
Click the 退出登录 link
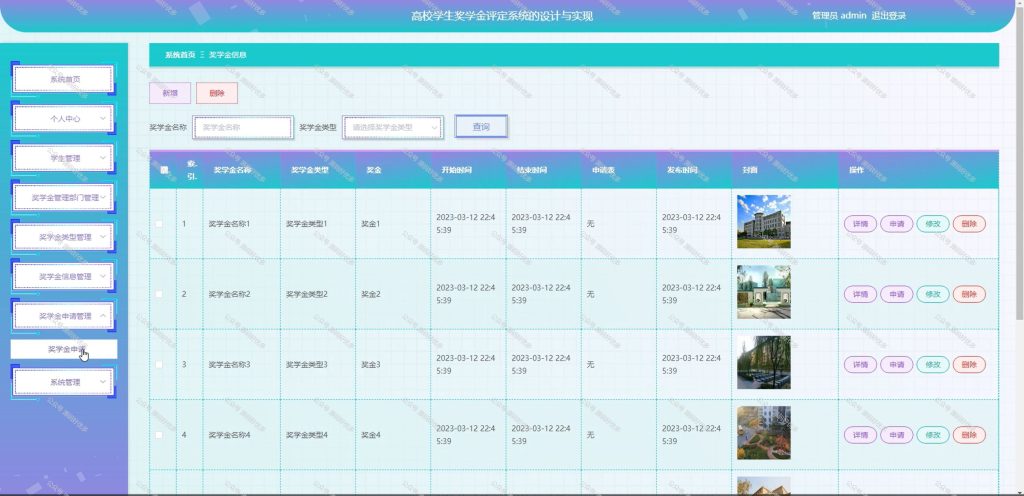888,16
